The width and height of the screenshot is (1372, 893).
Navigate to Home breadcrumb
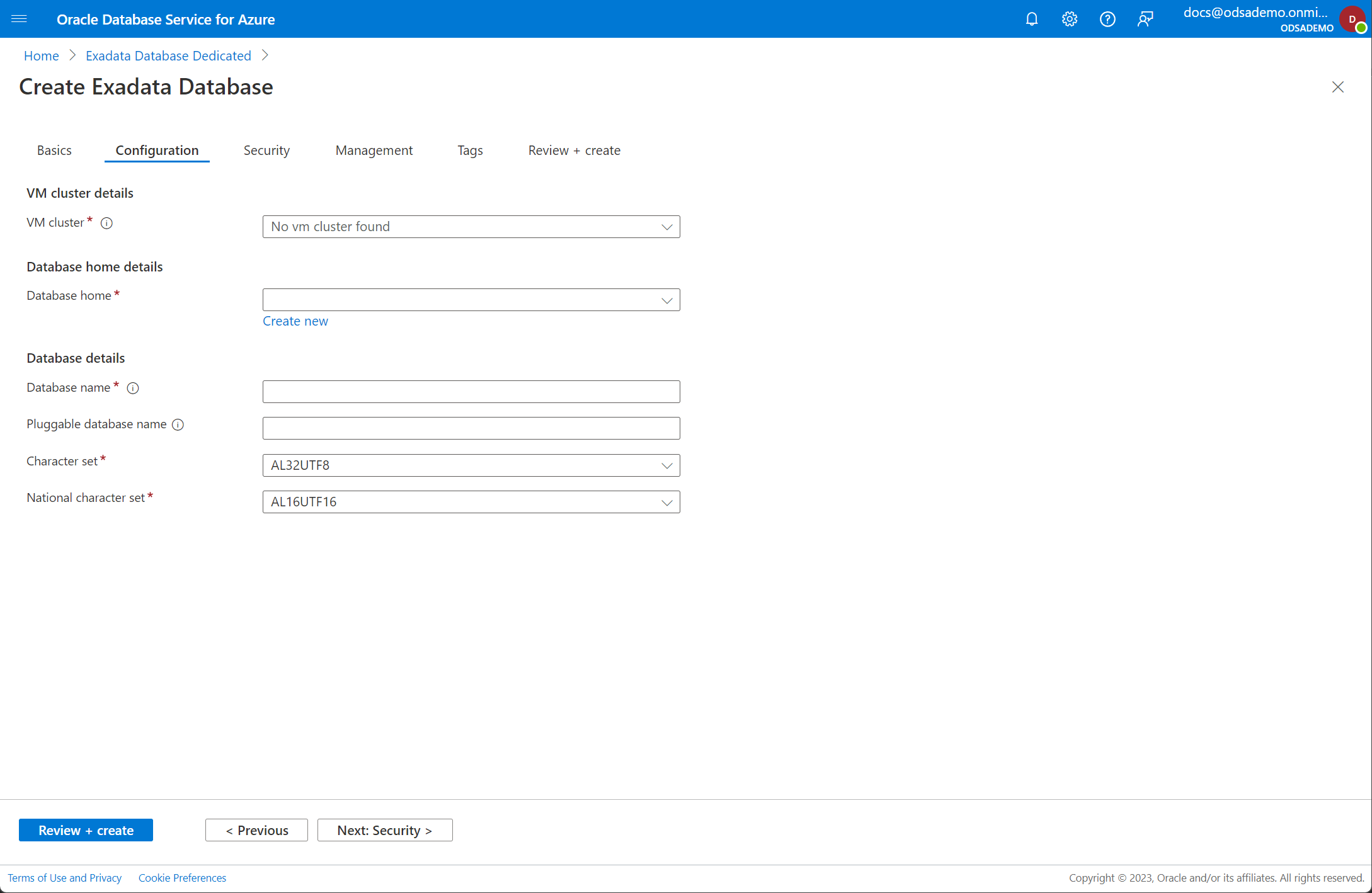(41, 56)
